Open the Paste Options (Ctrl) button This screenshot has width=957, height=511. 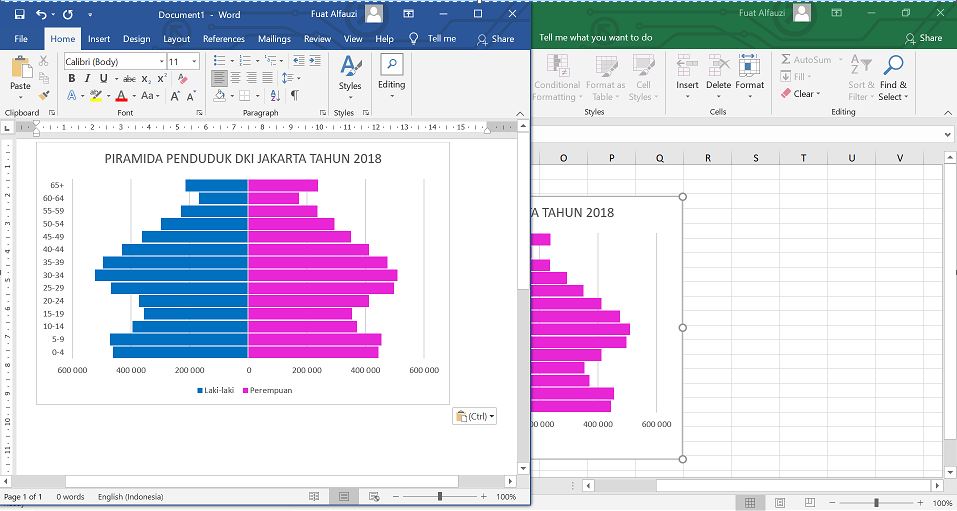coord(474,416)
